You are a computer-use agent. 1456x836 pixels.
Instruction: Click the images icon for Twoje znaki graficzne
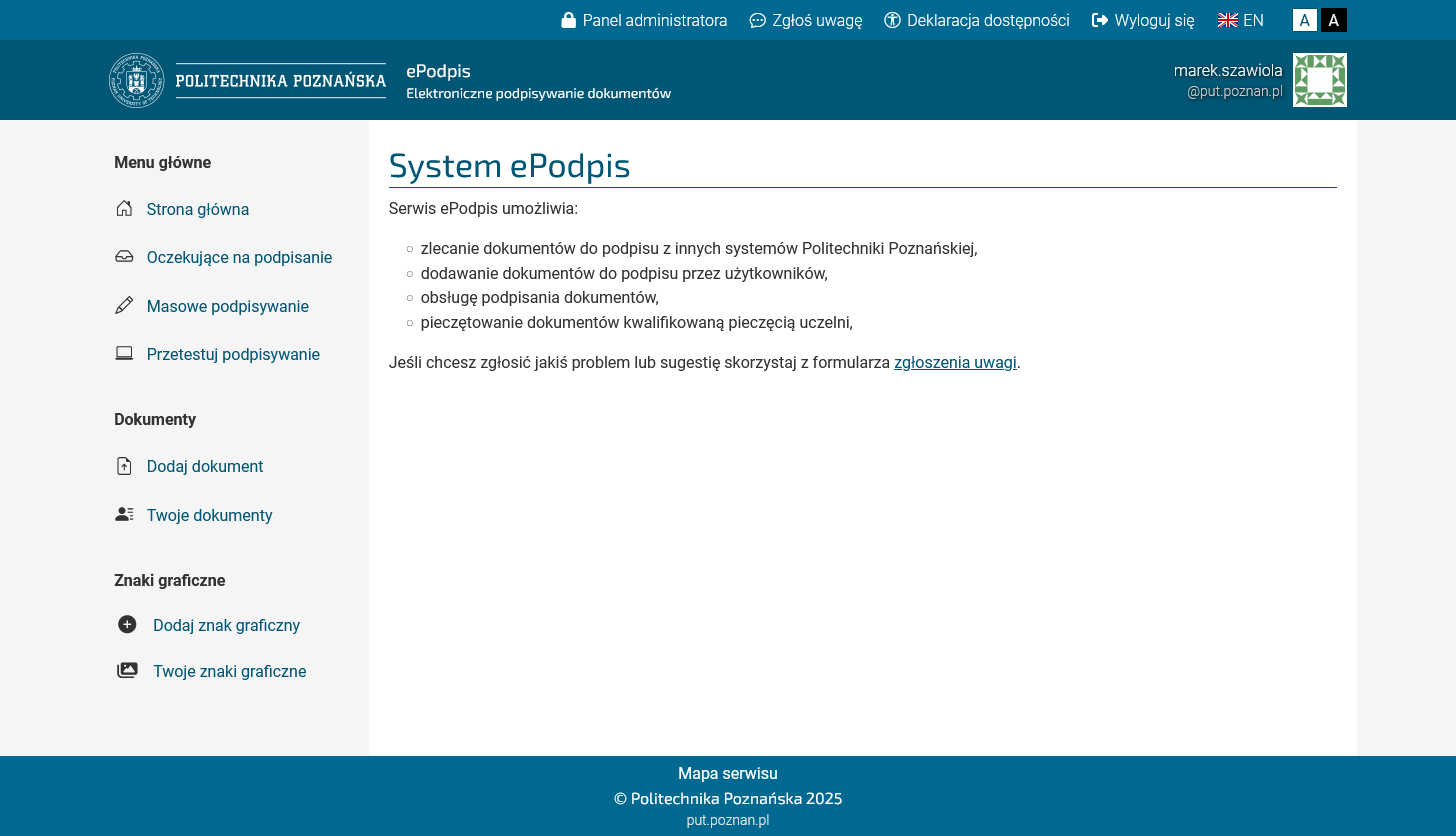pos(127,671)
